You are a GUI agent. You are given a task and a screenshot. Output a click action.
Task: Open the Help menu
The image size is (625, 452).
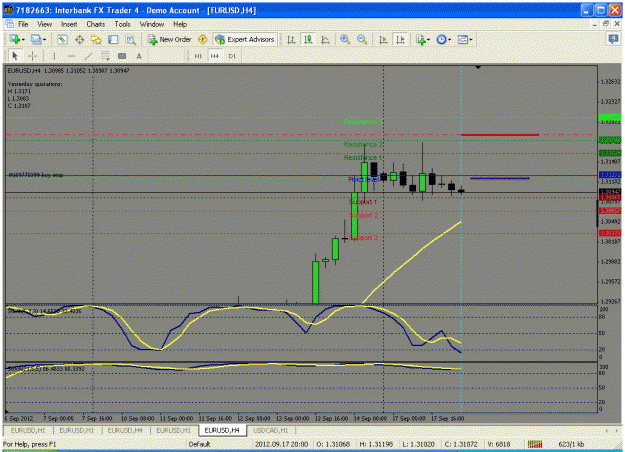(180, 24)
